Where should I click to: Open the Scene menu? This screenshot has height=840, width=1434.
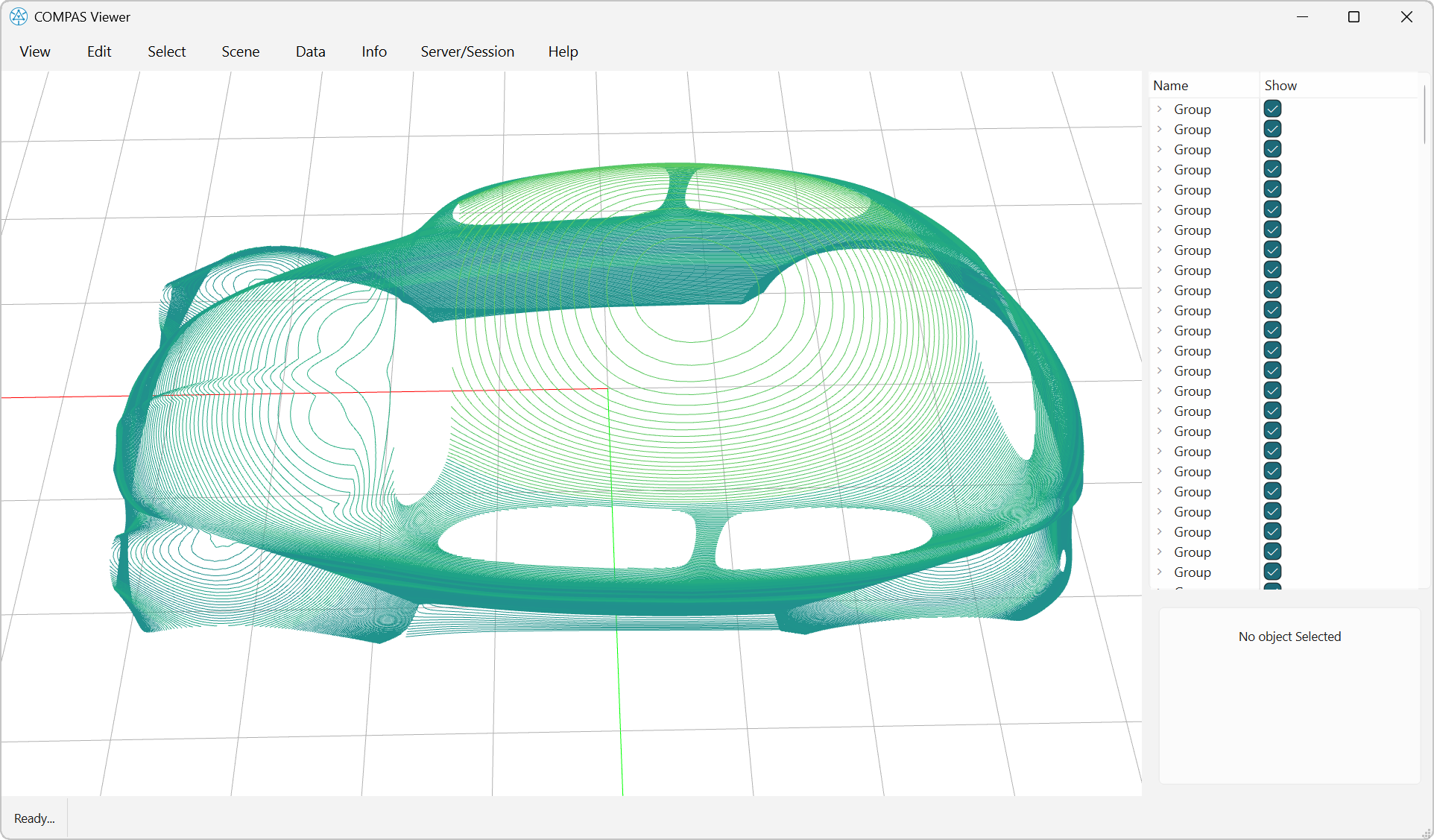(240, 51)
